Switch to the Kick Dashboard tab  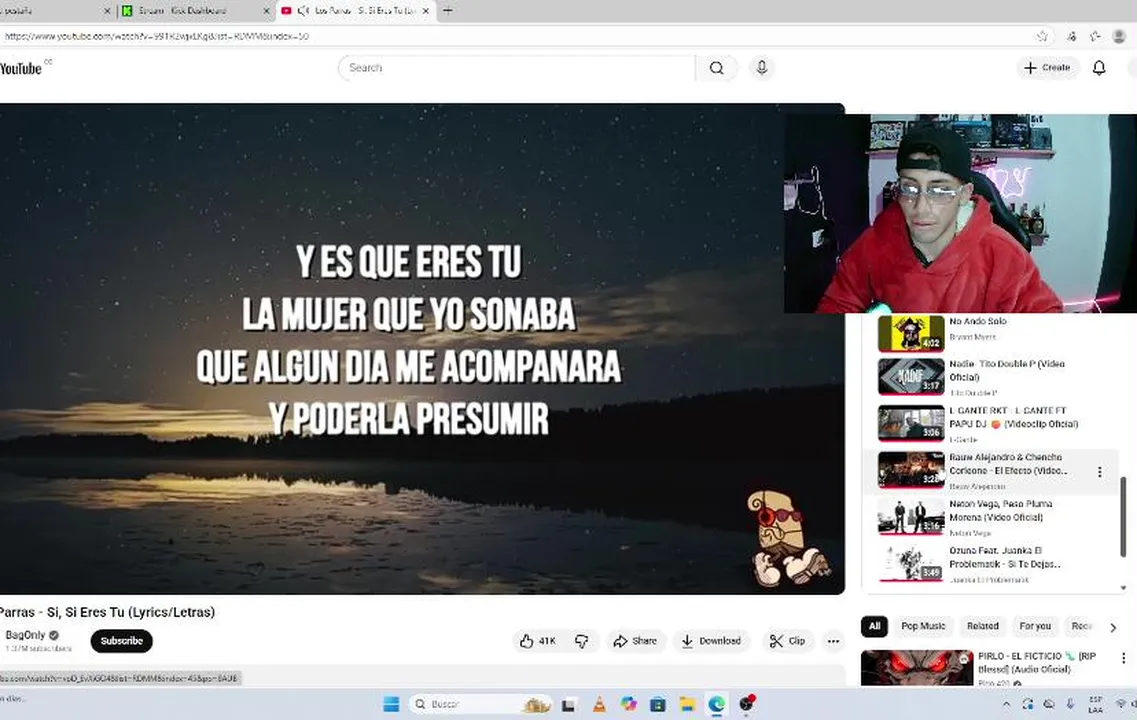coord(194,11)
